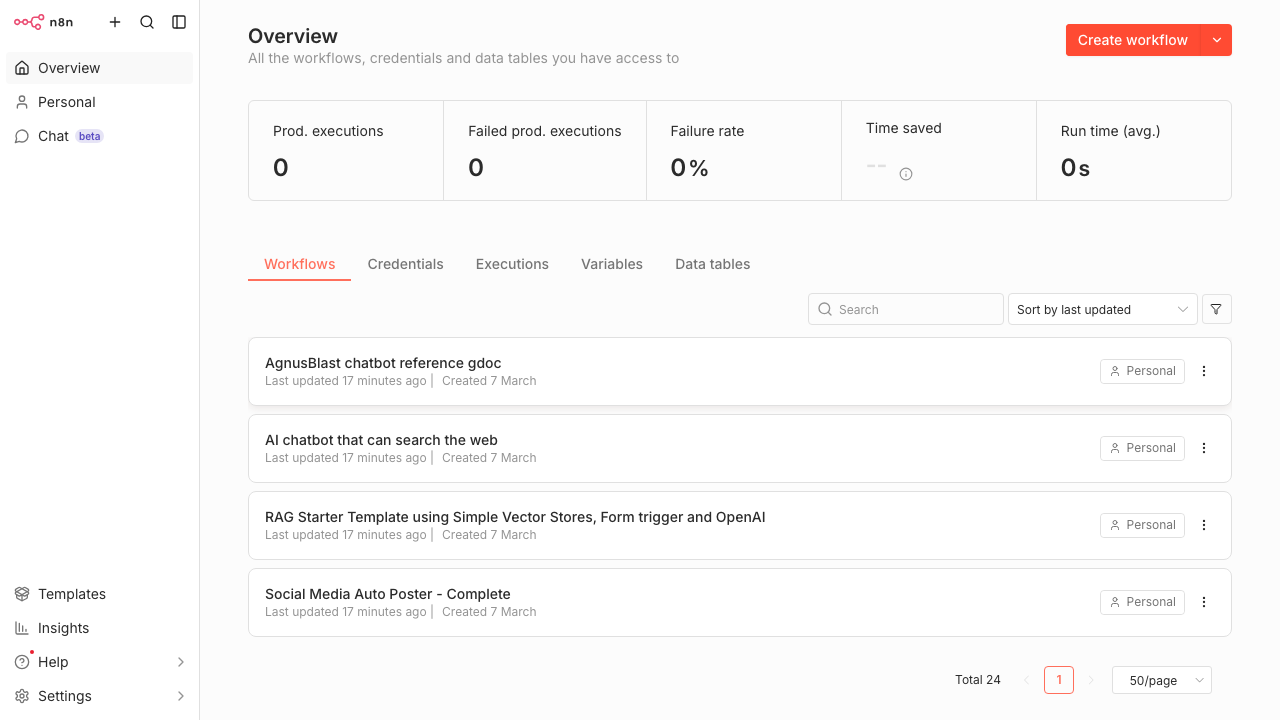The width and height of the screenshot is (1280, 720).
Task: Click the Create workflow button
Action: (x=1132, y=40)
